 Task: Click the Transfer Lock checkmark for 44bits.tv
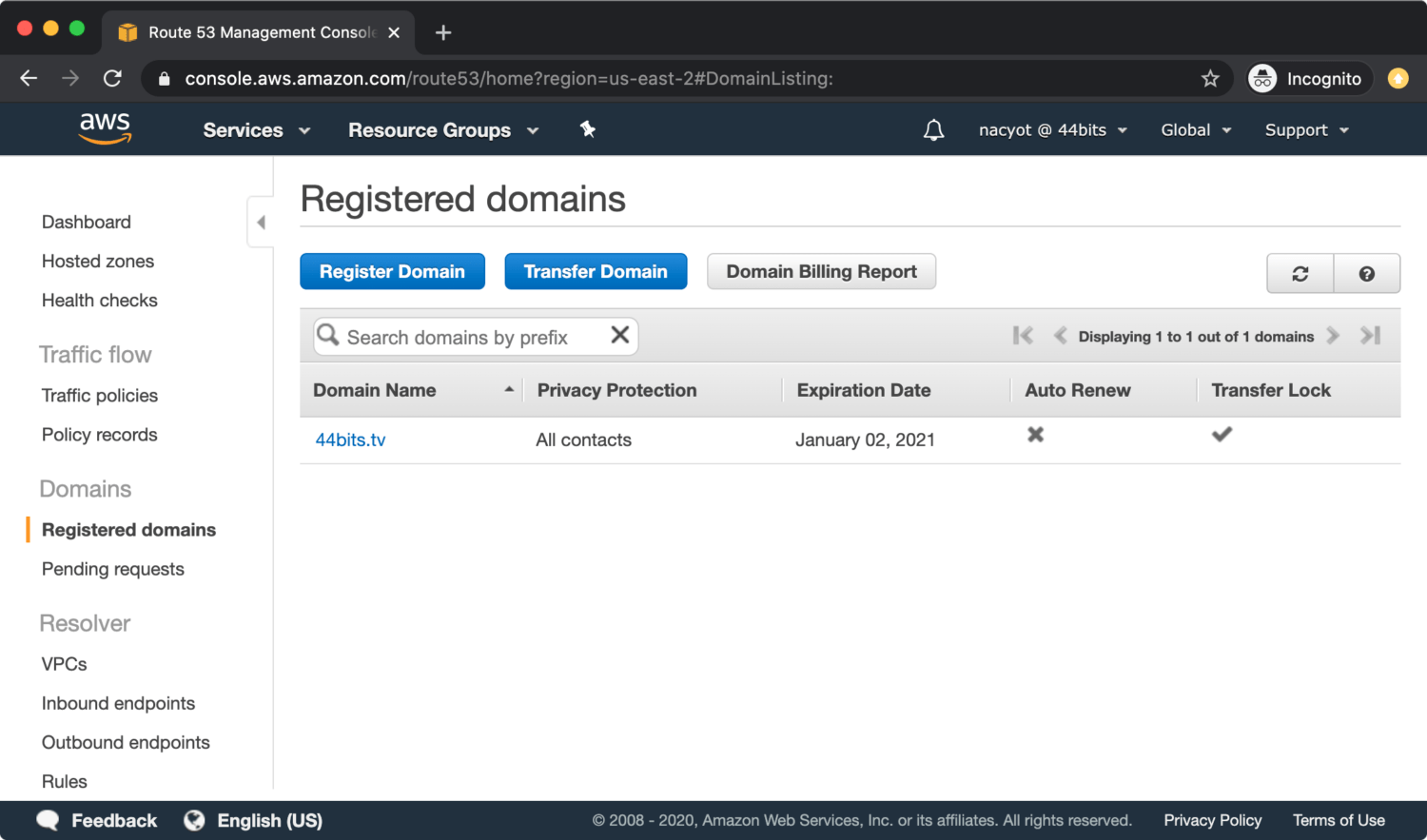click(1222, 435)
